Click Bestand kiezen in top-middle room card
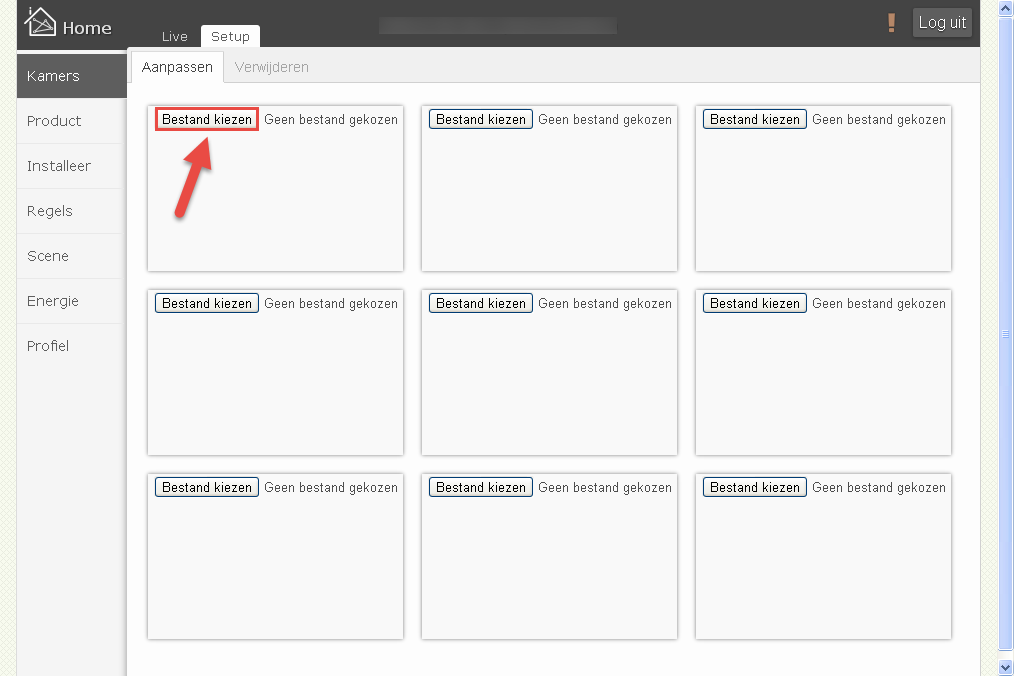 pyautogui.click(x=480, y=120)
